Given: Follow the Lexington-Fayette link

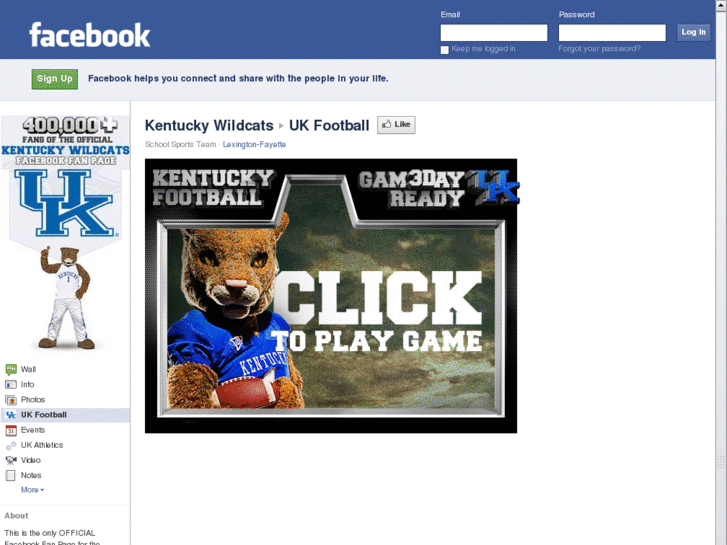Looking at the screenshot, I should pos(254,144).
